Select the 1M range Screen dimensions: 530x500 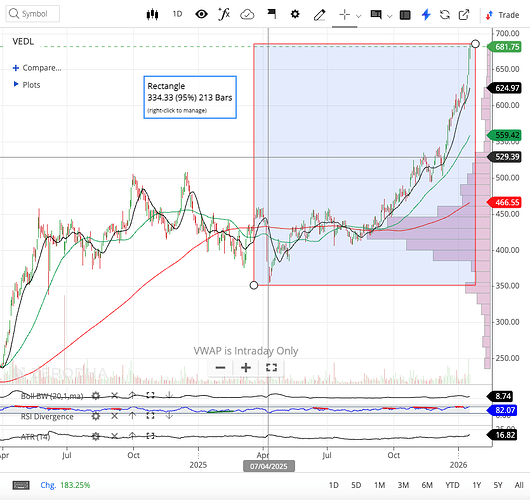(x=380, y=485)
